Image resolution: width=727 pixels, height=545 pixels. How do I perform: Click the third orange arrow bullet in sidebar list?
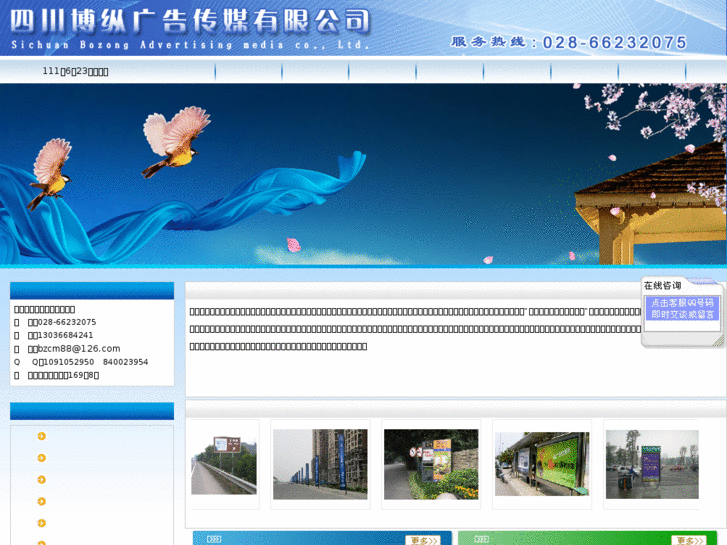click(42, 480)
